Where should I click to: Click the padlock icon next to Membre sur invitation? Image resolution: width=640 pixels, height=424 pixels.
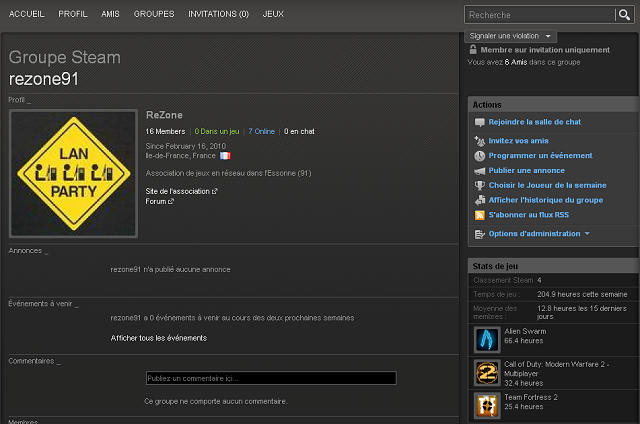pyautogui.click(x=473, y=50)
